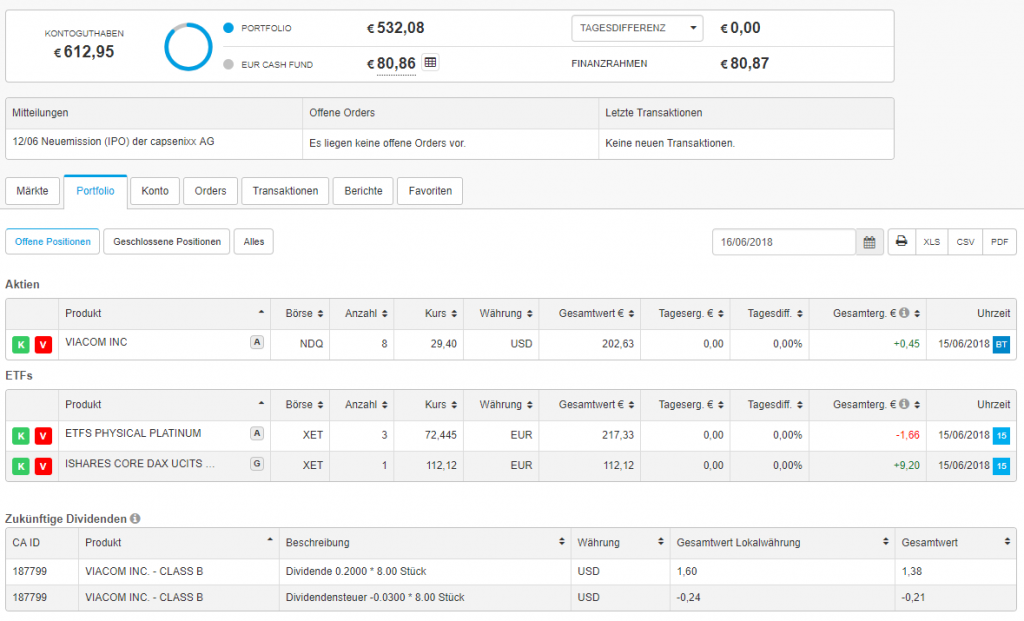Open the table icon beside EUR Cash Fund

coord(430,63)
